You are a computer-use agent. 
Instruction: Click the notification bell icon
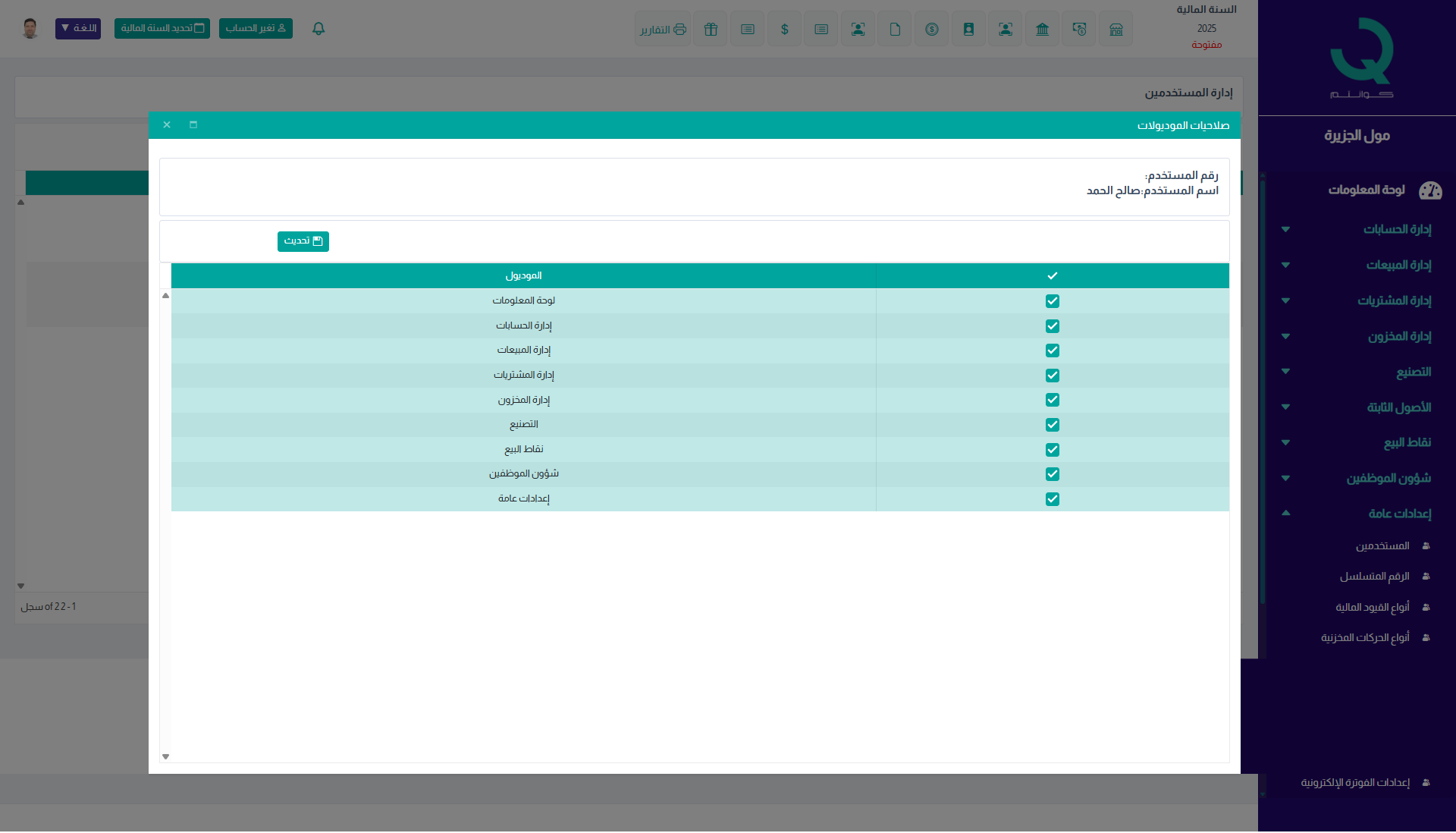click(x=318, y=29)
